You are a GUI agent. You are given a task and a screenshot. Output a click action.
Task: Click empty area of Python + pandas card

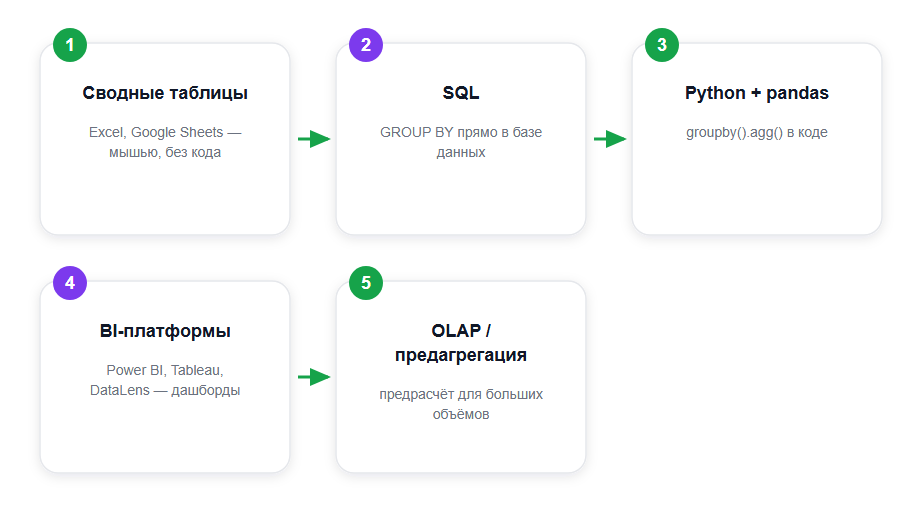coord(757,188)
